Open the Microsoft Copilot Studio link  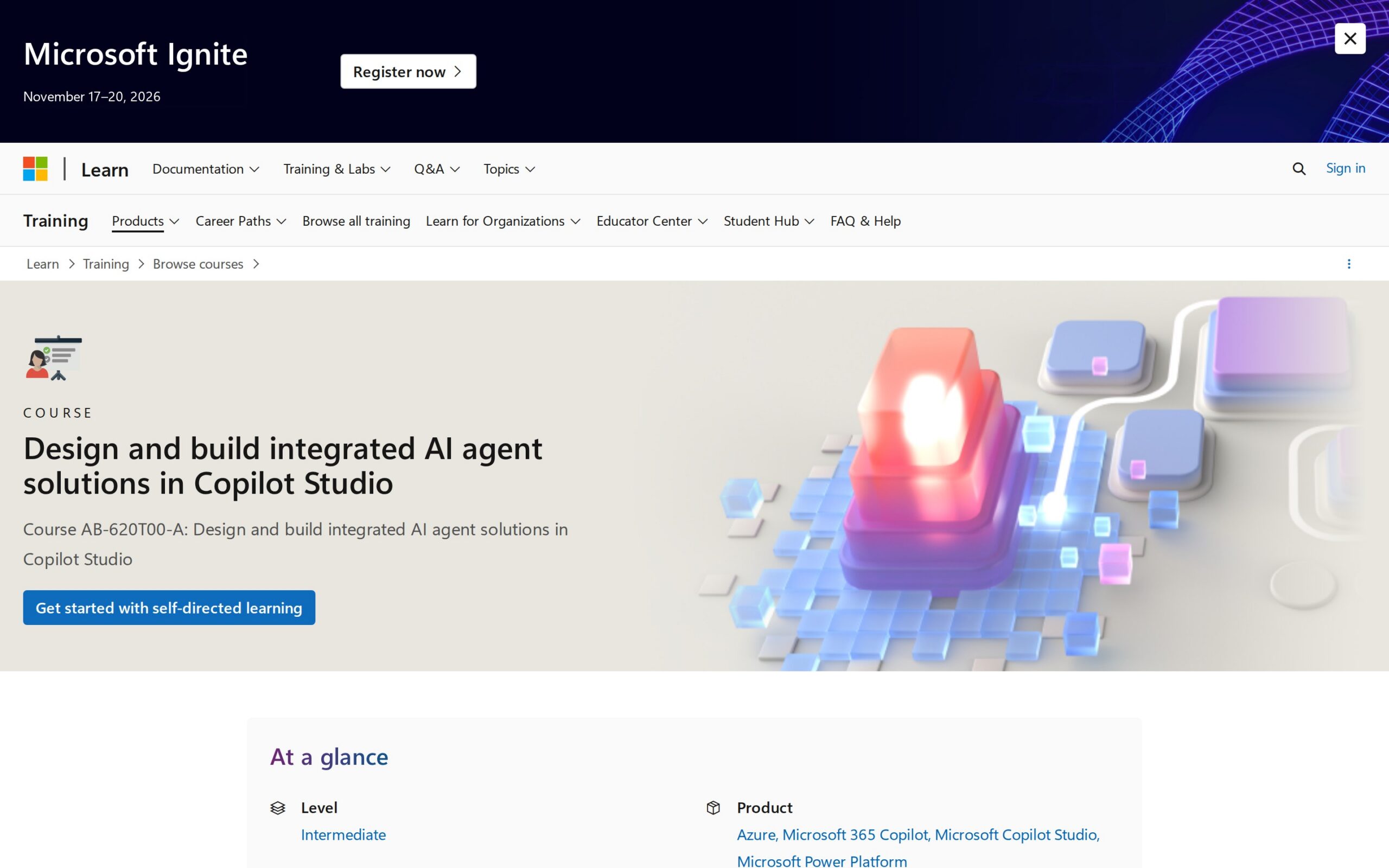[x=1015, y=835]
